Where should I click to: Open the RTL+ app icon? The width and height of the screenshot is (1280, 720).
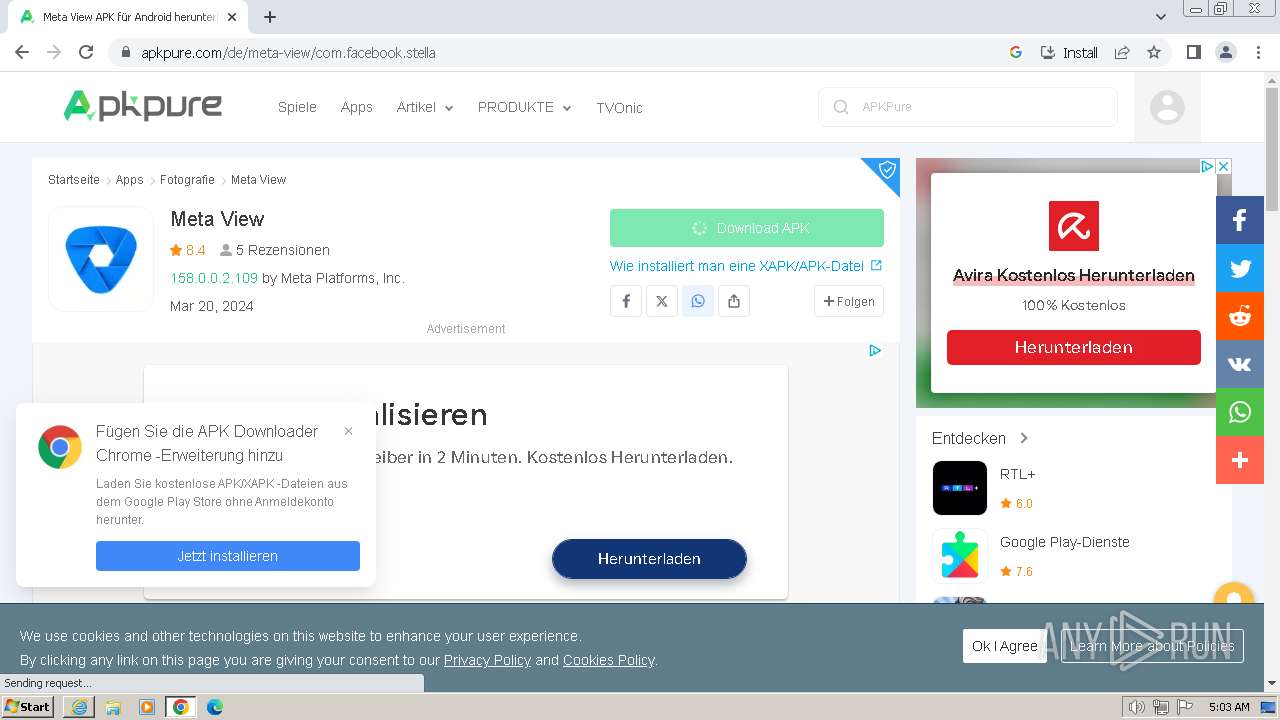click(960, 488)
